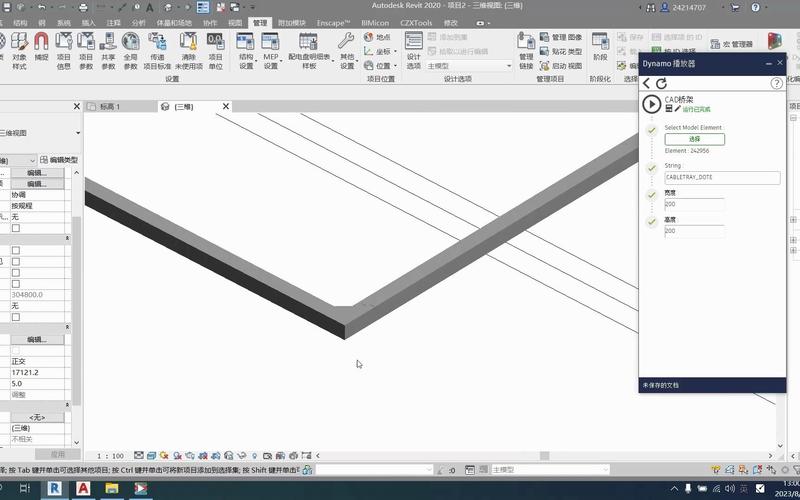This screenshot has height=500, width=800.
Task: Open 全局参数 (Global Parameters)
Action: [x=131, y=51]
